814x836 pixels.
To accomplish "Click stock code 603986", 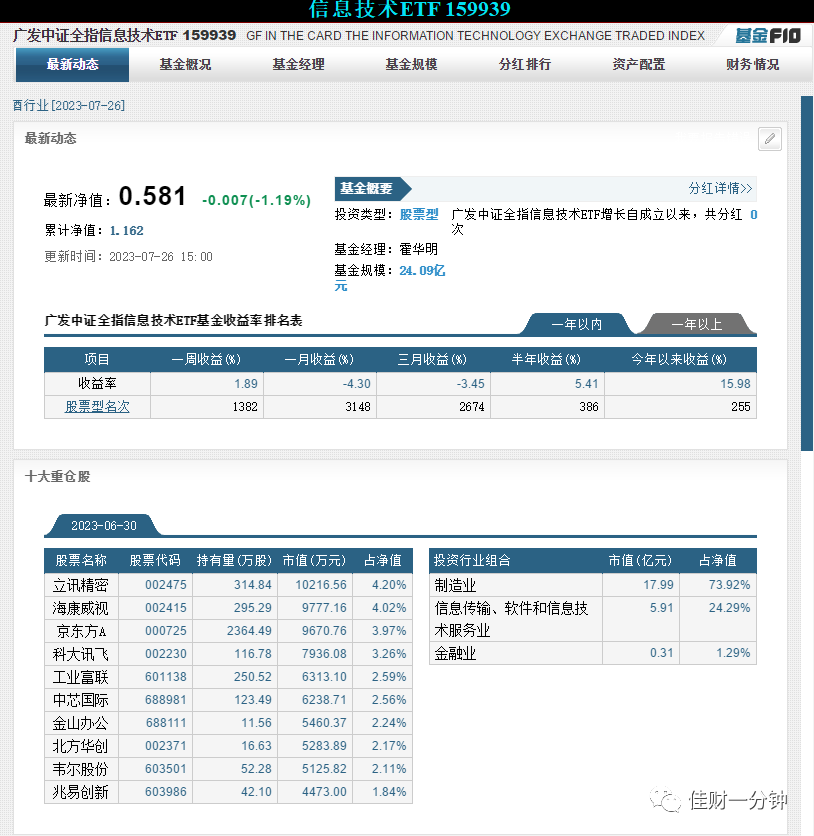I will [166, 792].
